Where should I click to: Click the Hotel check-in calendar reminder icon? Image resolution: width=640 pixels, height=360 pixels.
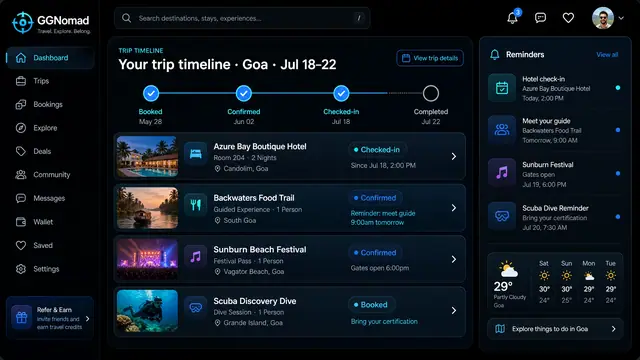(x=502, y=87)
